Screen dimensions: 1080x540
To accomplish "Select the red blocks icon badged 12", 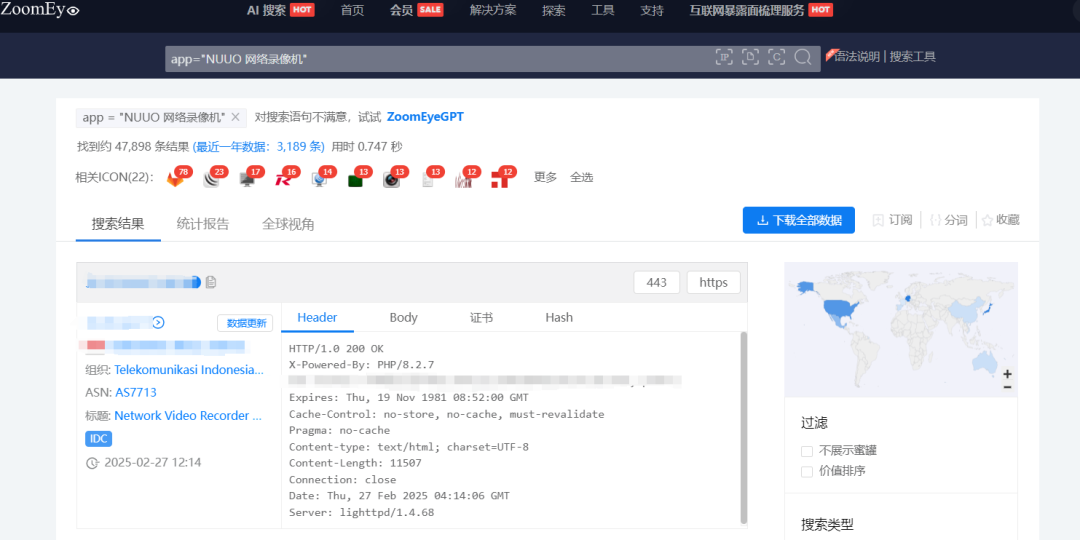I will (499, 180).
